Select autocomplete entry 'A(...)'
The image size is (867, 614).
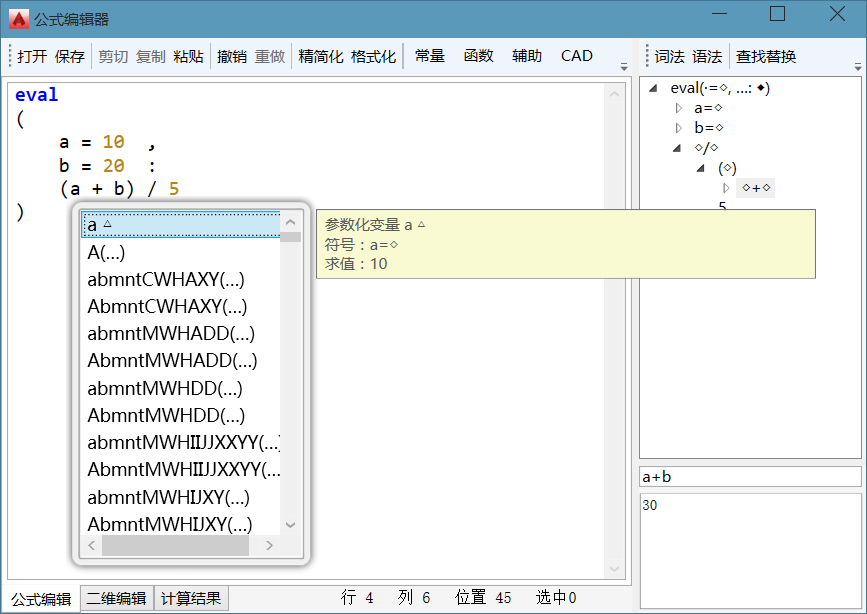pyautogui.click(x=180, y=252)
